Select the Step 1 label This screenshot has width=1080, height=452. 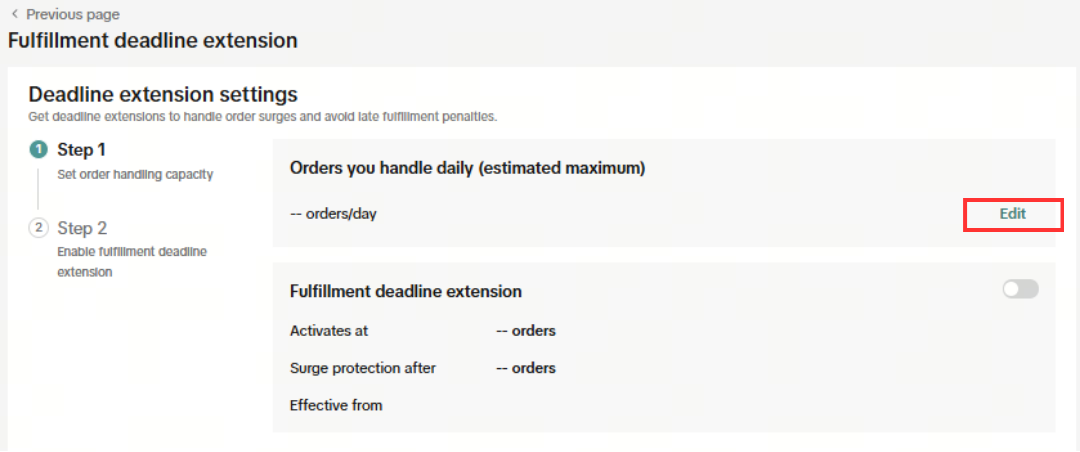82,150
